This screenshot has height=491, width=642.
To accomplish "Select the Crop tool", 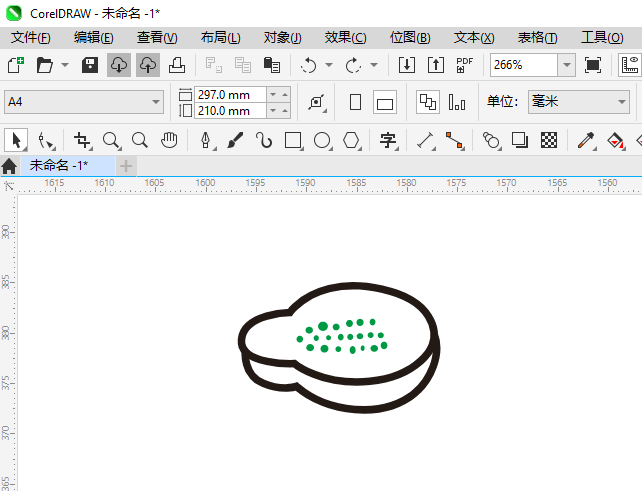I will tap(82, 140).
